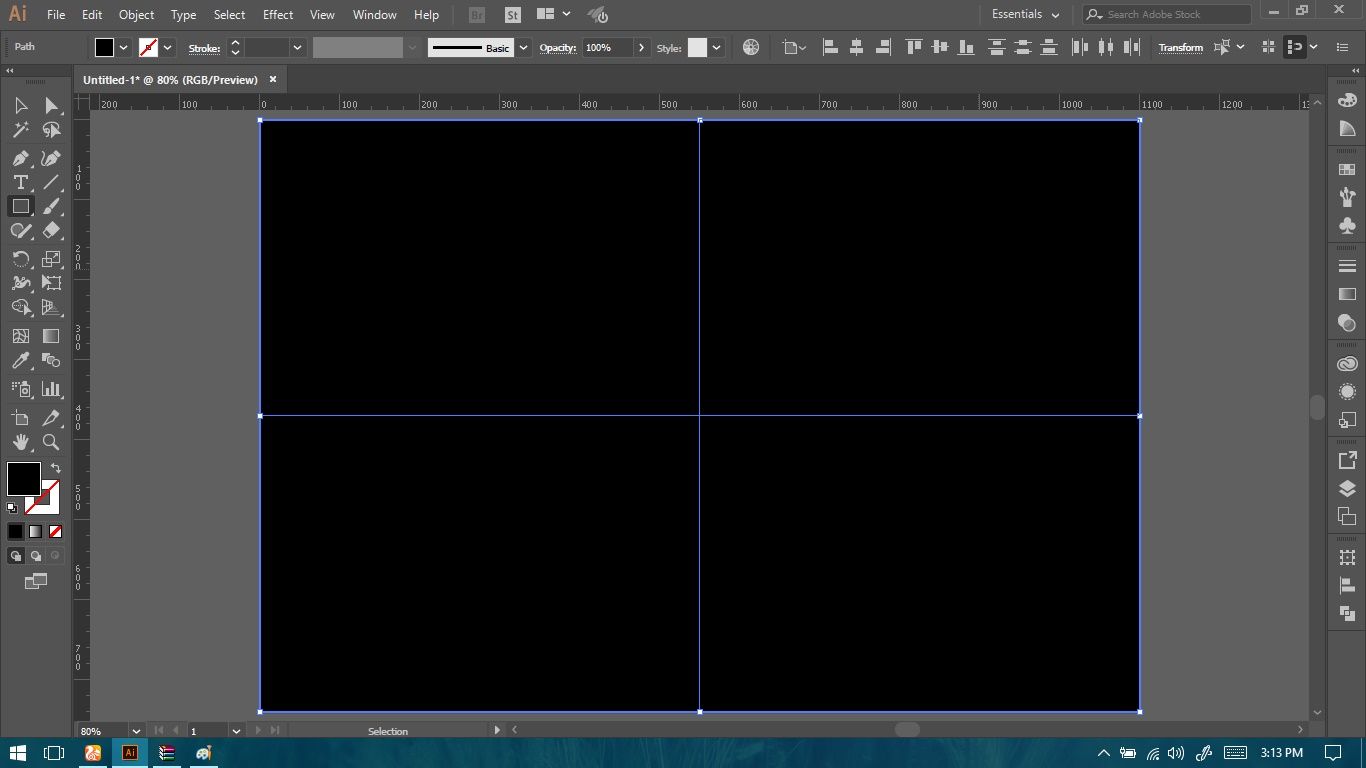Open the Type menu

click(x=183, y=15)
